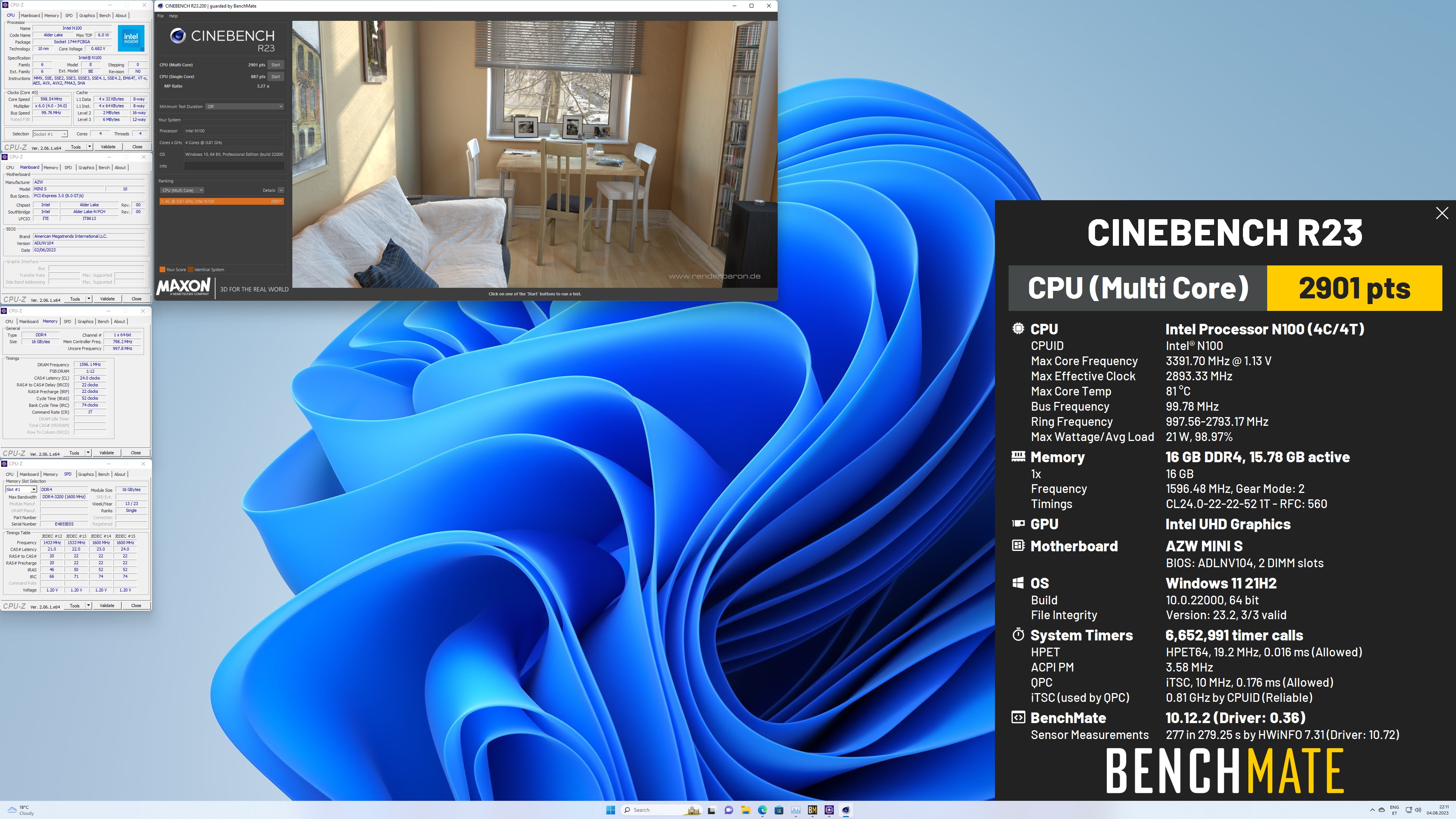1456x819 pixels.
Task: Open the performance monitor taskbar icon
Action: pyautogui.click(x=796, y=810)
